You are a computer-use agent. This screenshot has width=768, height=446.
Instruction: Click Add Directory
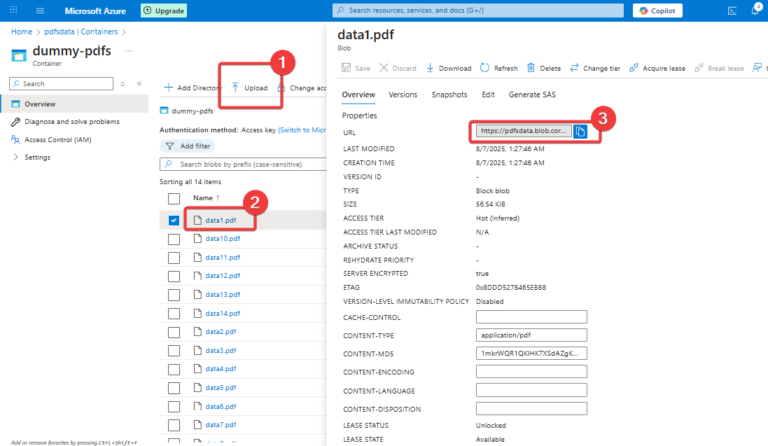pos(192,88)
